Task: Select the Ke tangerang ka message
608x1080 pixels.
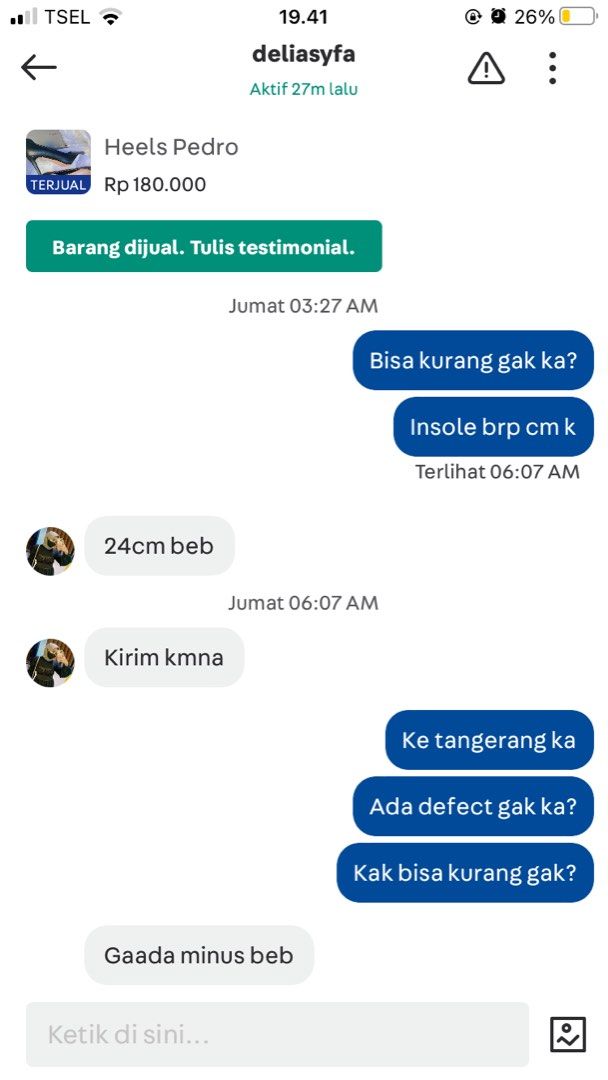Action: pyautogui.click(x=489, y=740)
